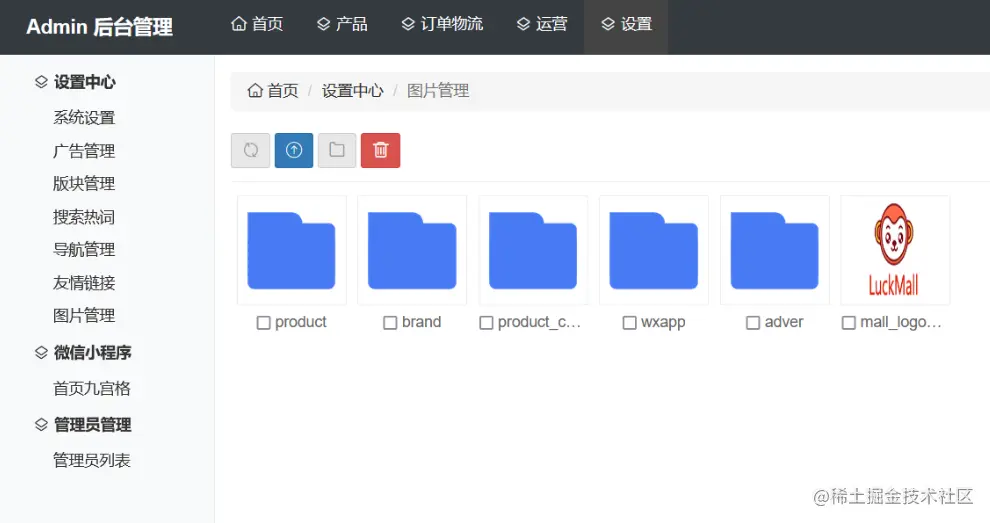The width and height of the screenshot is (990, 523).
Task: Open the 设置 top navigation menu
Action: pos(626,24)
